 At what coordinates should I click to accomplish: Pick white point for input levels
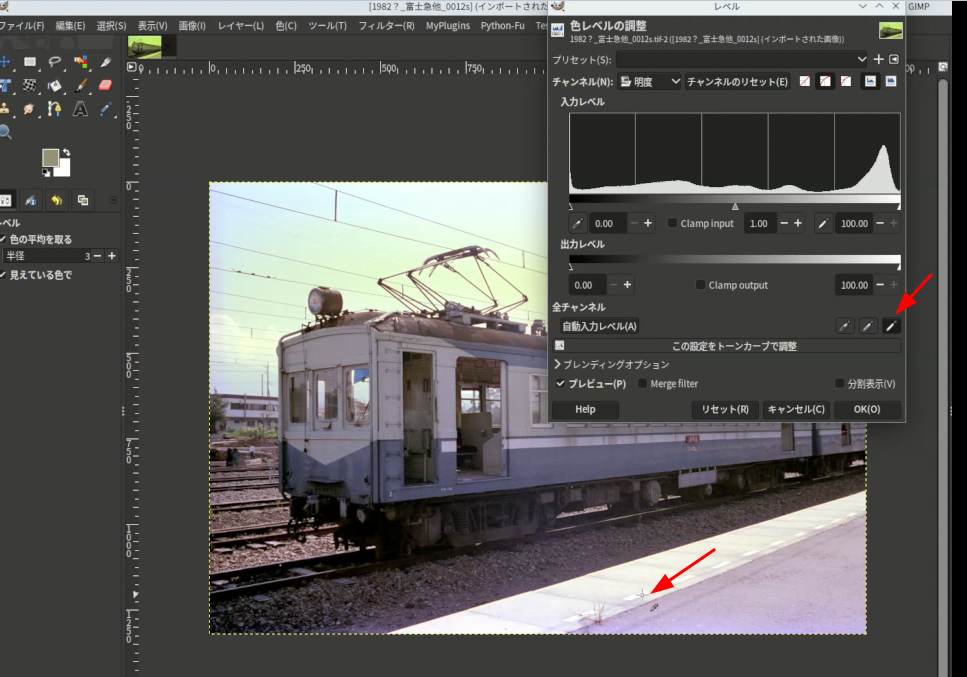823,223
